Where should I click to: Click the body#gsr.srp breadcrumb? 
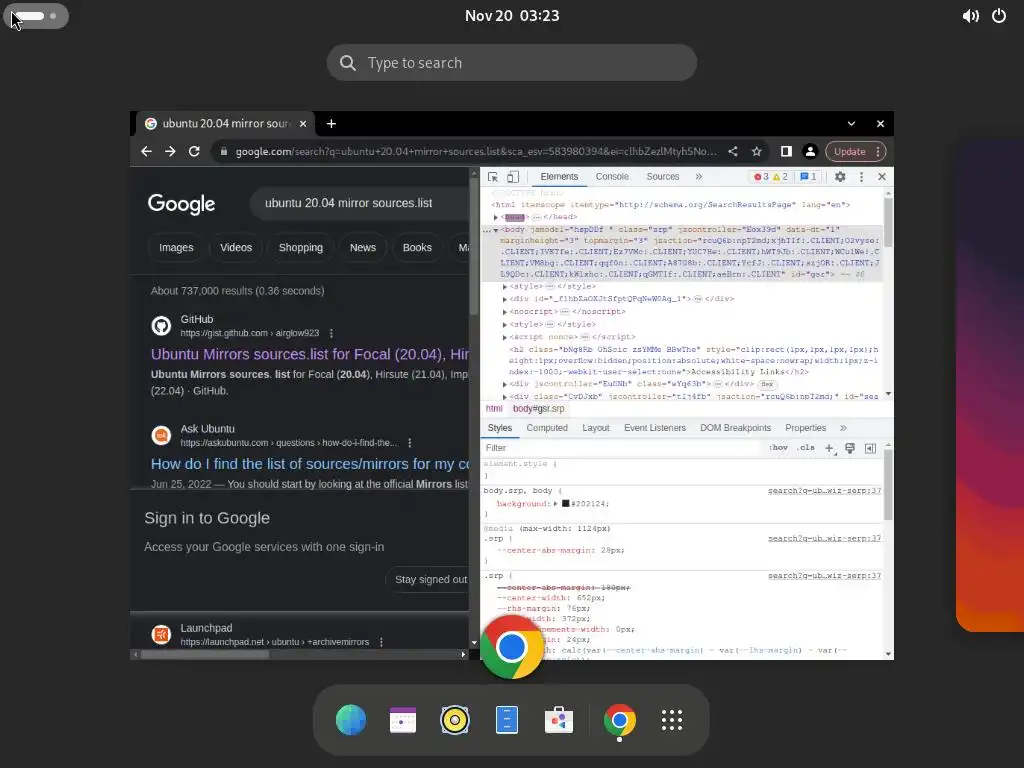pyautogui.click(x=539, y=409)
